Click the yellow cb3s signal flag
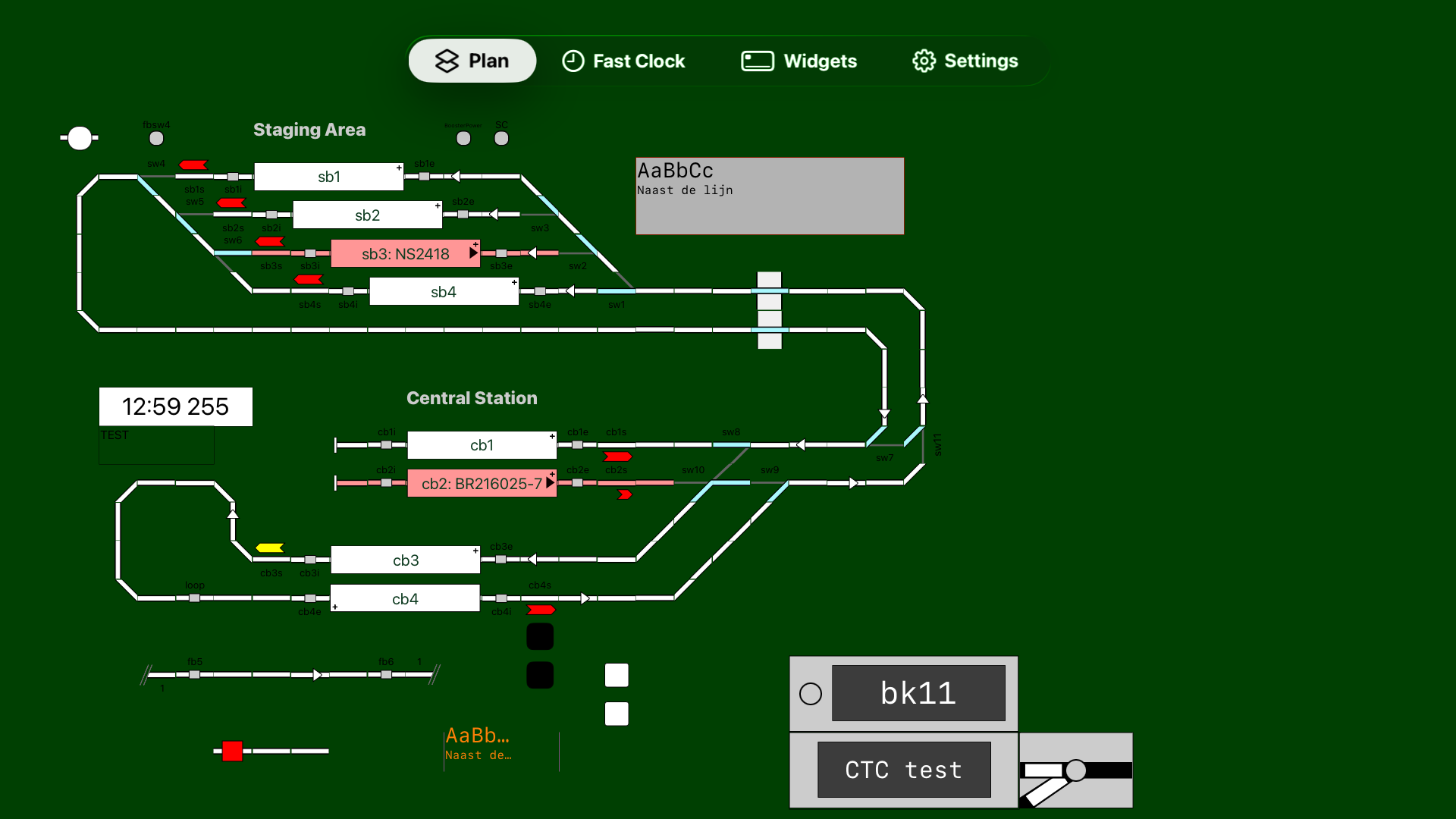The image size is (1456, 819). [269, 548]
